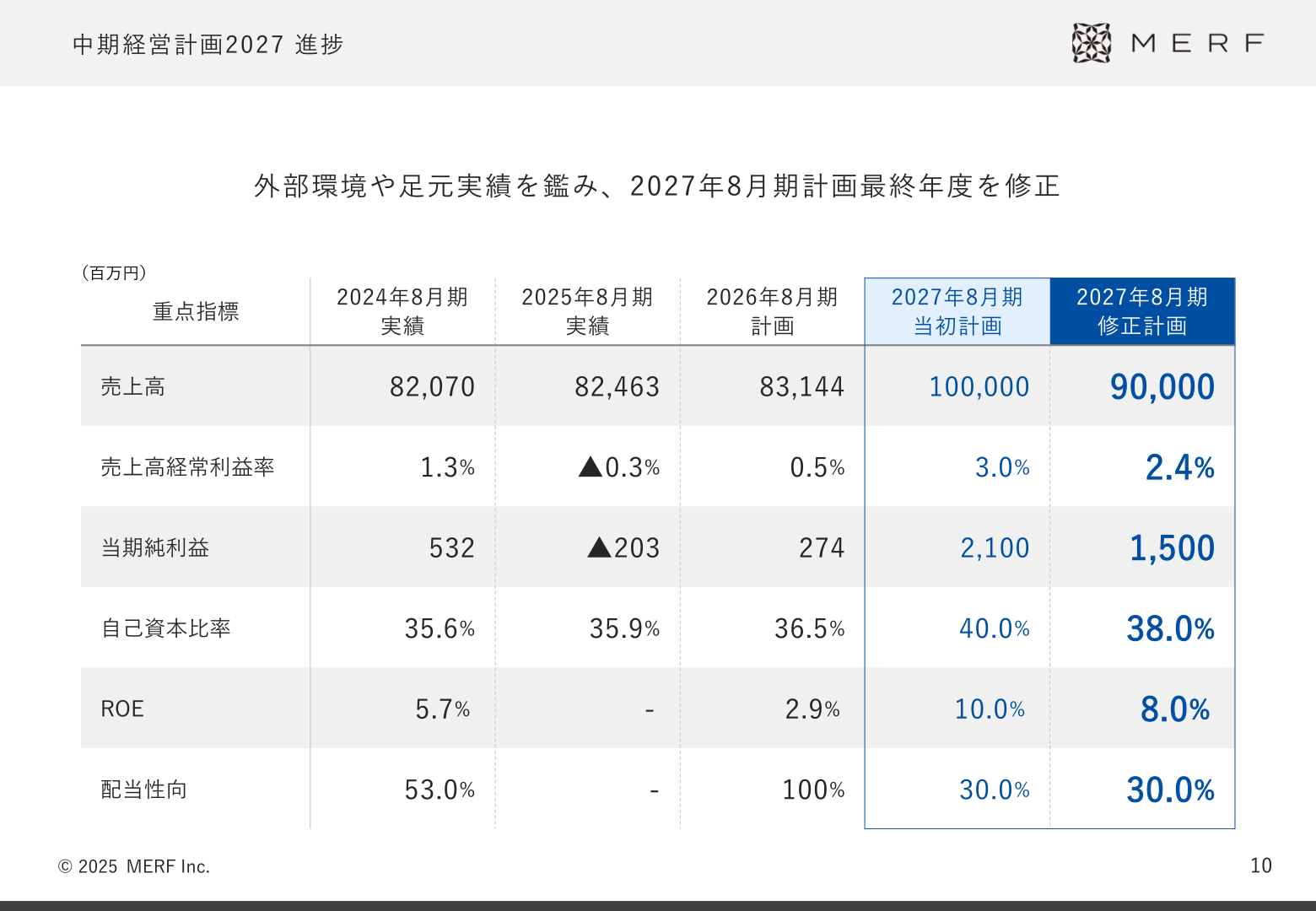This screenshot has height=911, width=1316.
Task: Select the 売上高 row label
Action: click(133, 386)
